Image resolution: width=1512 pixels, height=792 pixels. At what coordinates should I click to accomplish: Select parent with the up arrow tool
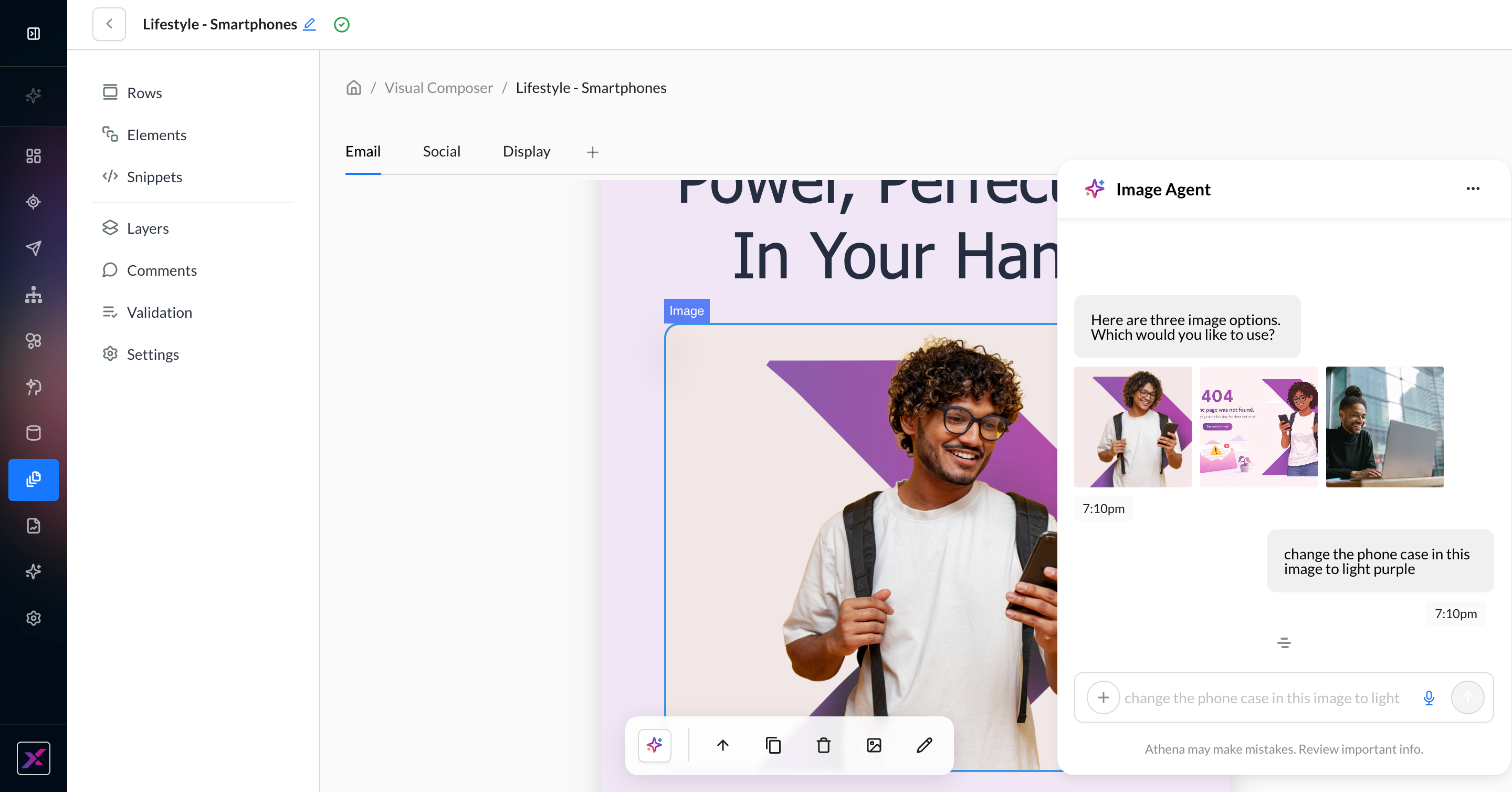click(x=722, y=746)
